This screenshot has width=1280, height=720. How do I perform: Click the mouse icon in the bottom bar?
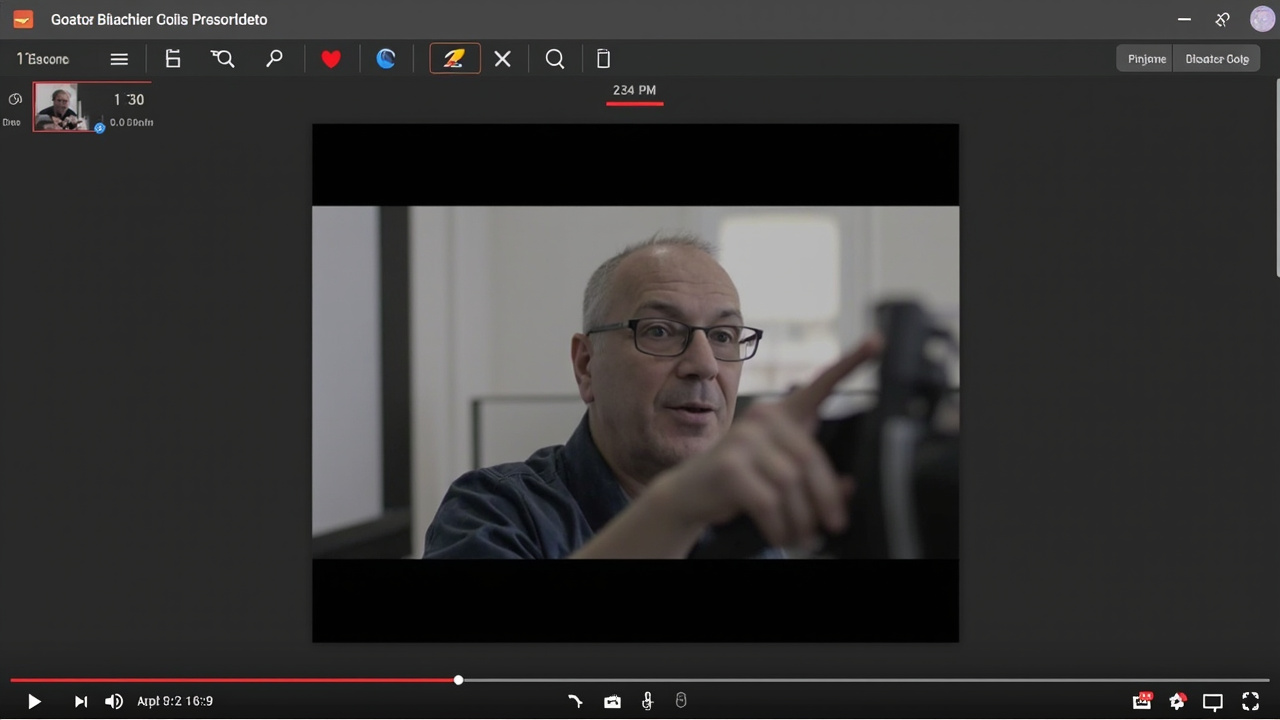pos(681,701)
